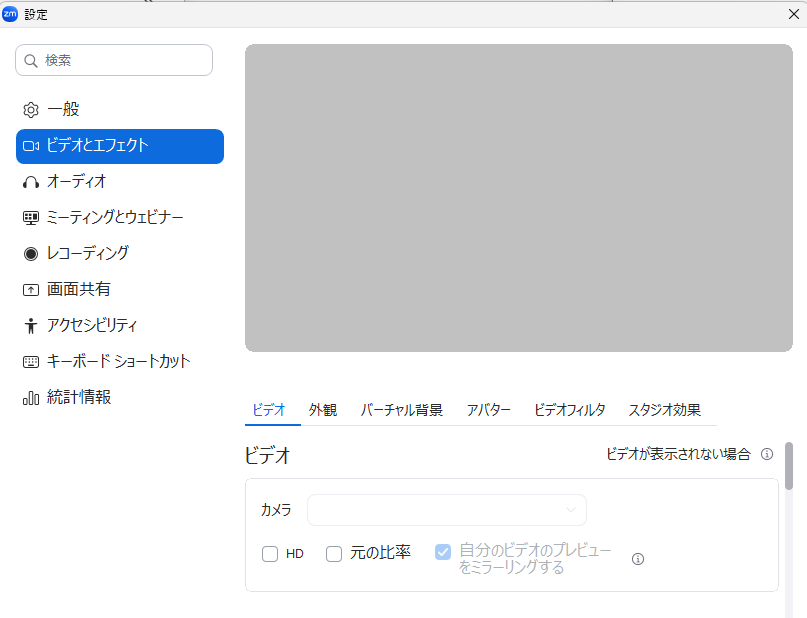Click the headphone icon for オーディオ

(x=31, y=182)
